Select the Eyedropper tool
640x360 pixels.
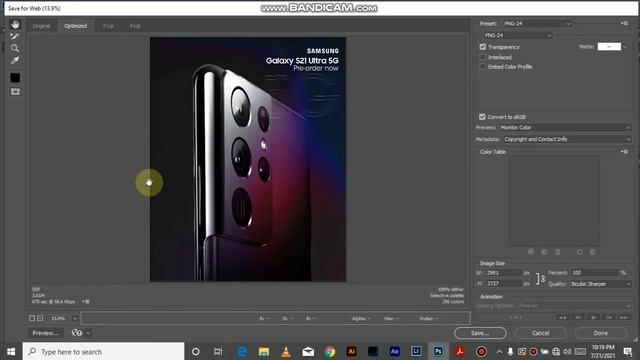[15, 60]
